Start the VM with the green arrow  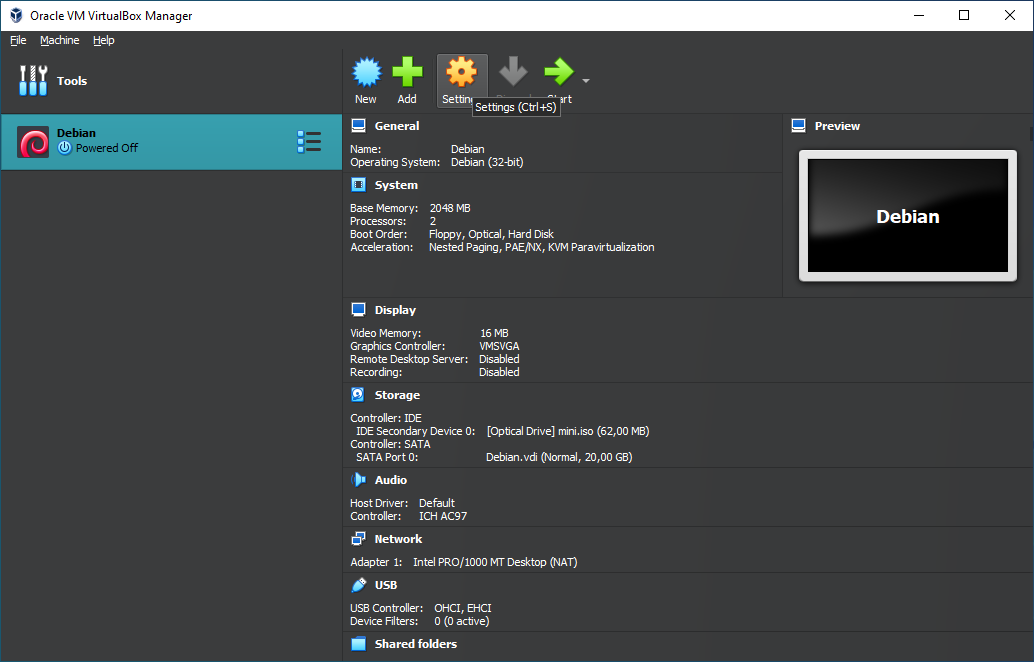559,71
